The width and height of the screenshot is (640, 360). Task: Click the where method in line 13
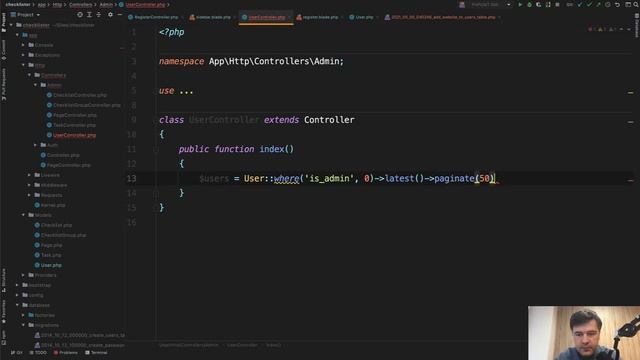point(287,178)
